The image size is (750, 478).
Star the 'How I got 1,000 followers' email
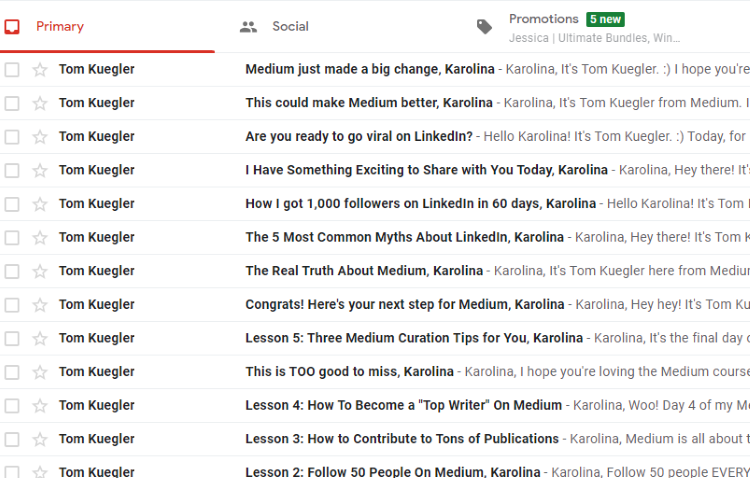pos(40,204)
